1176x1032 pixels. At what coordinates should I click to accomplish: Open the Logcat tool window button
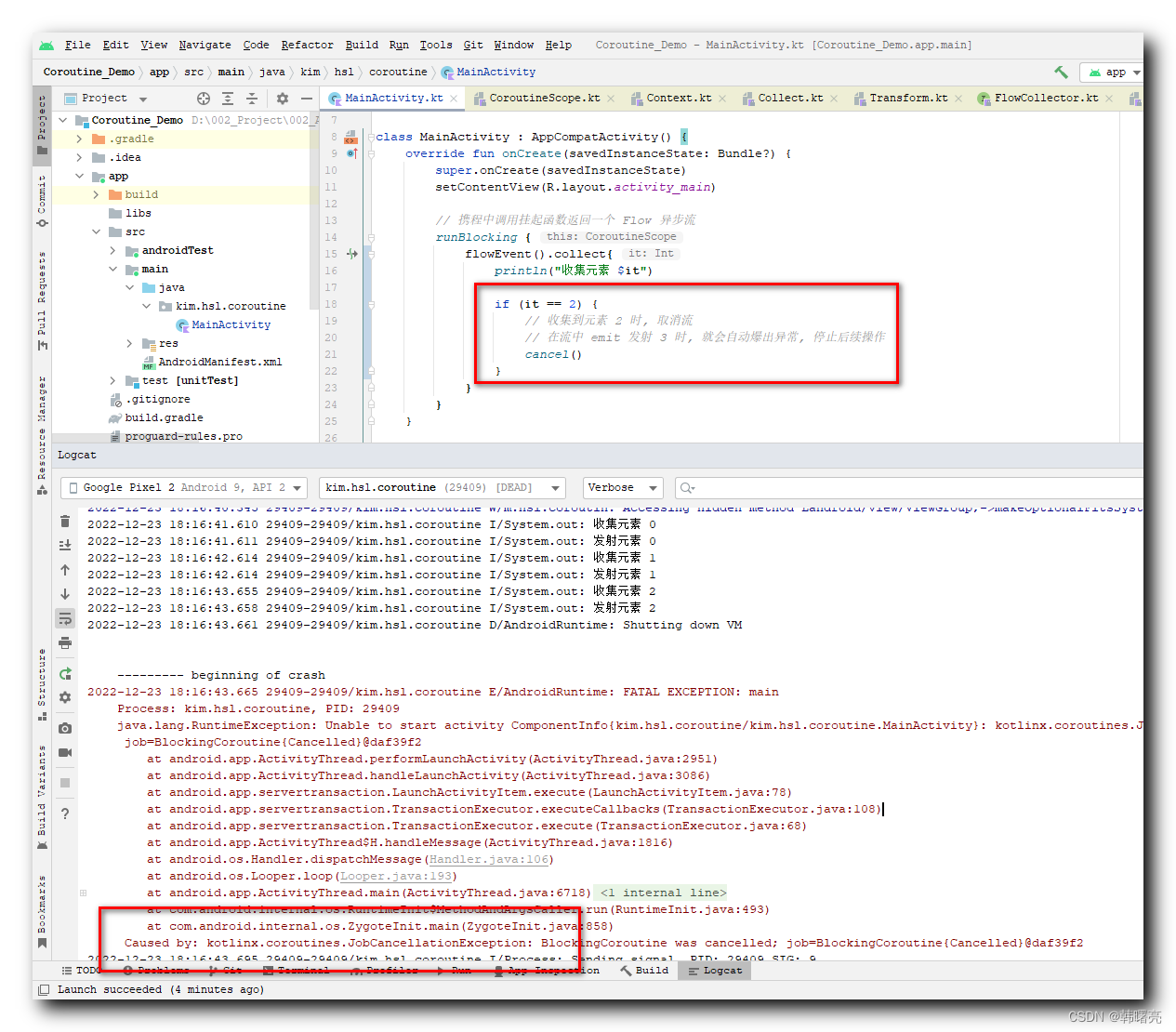tap(714, 971)
